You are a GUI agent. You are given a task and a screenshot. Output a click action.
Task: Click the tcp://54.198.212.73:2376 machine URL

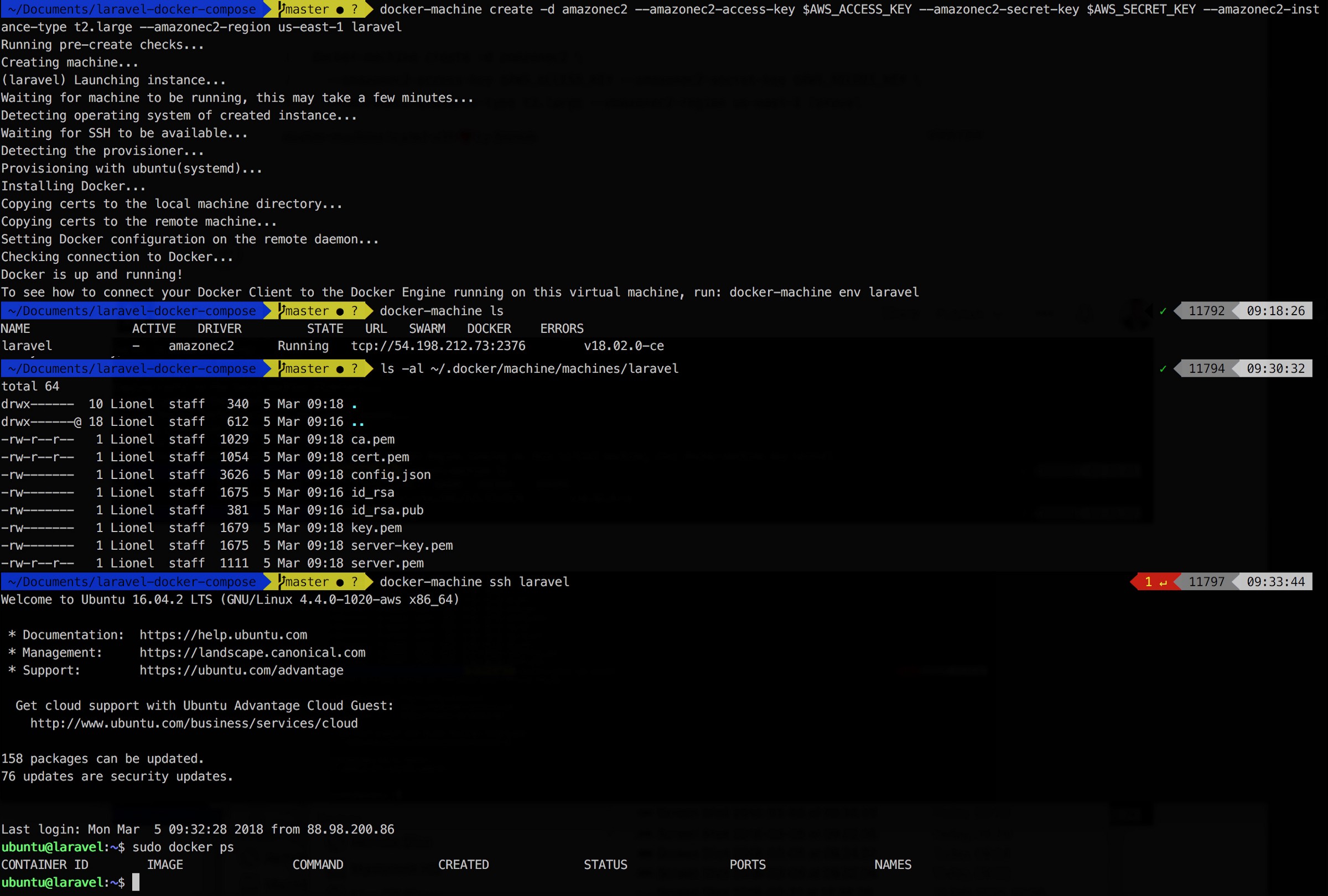(438, 346)
